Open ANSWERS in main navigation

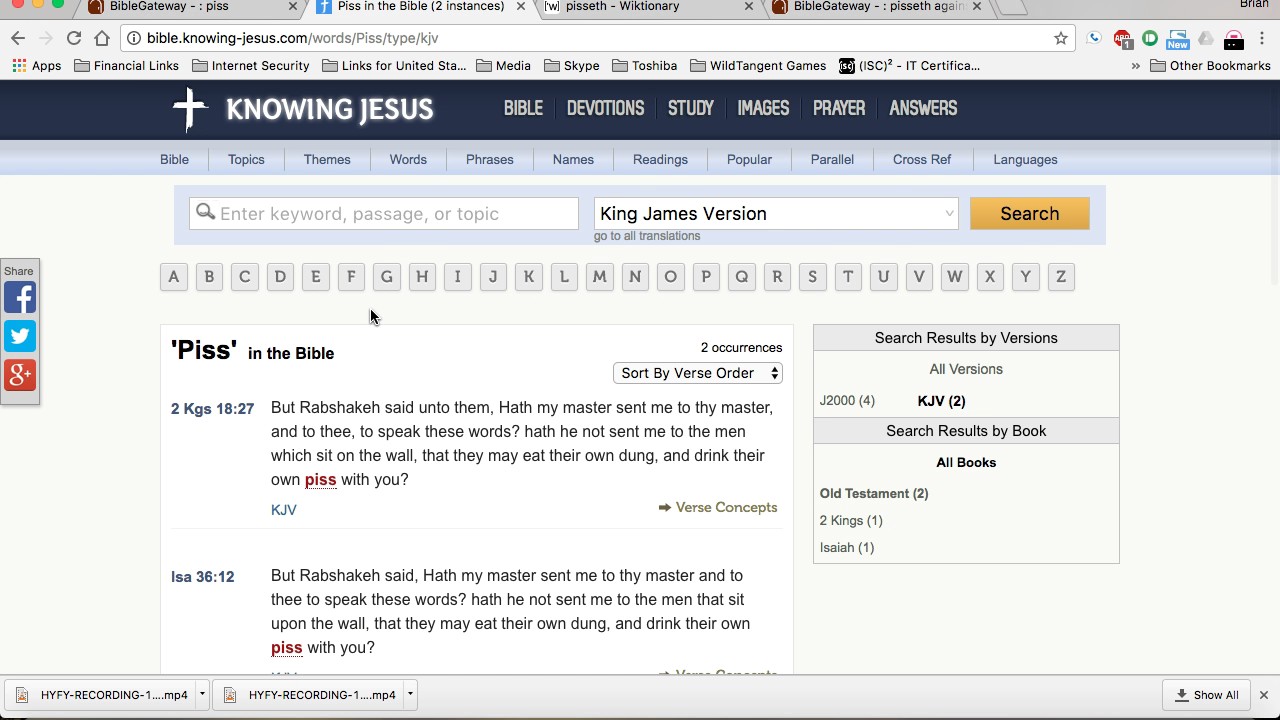pos(923,108)
